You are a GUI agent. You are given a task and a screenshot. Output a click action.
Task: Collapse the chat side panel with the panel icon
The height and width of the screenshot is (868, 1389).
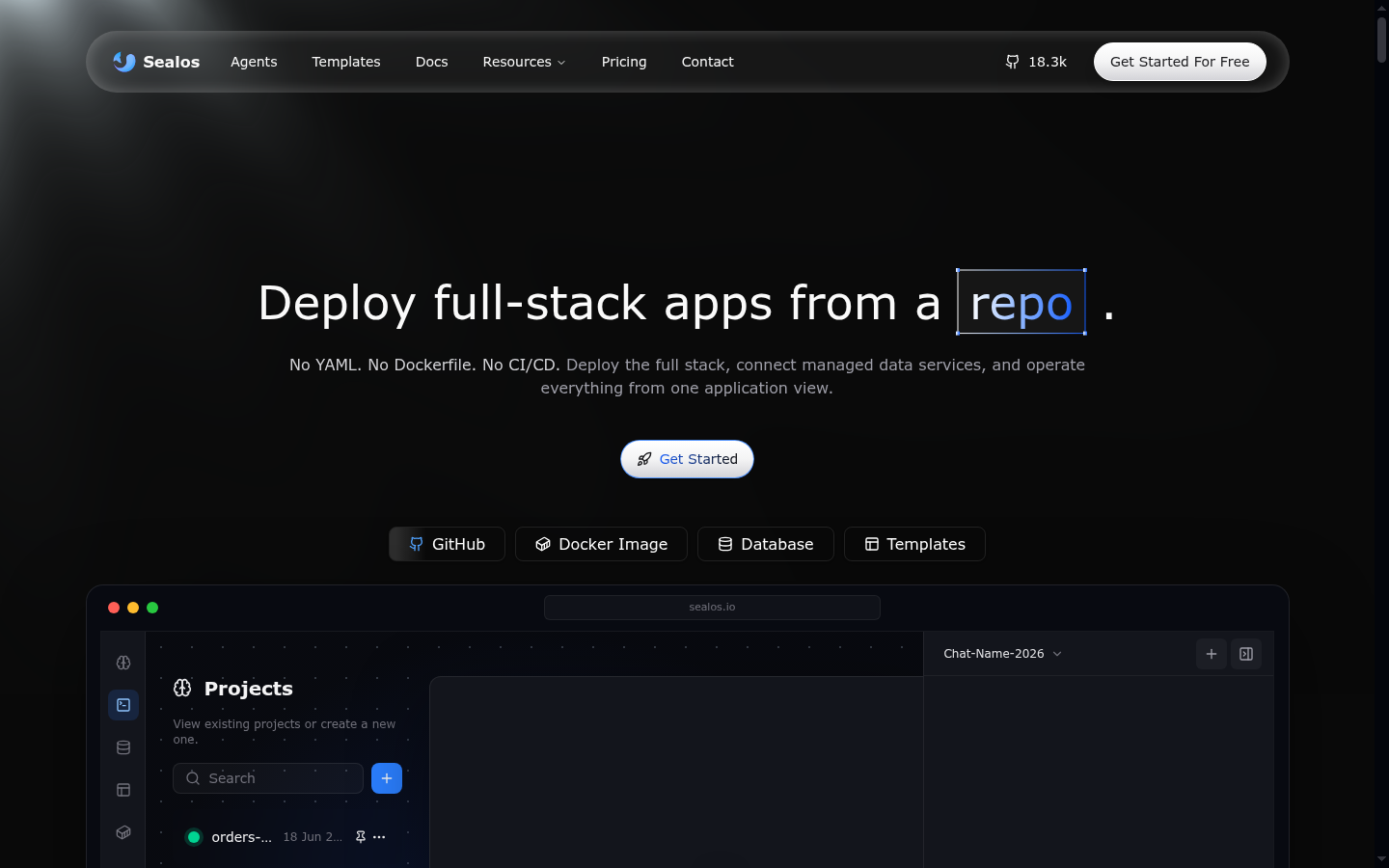pos(1246,654)
